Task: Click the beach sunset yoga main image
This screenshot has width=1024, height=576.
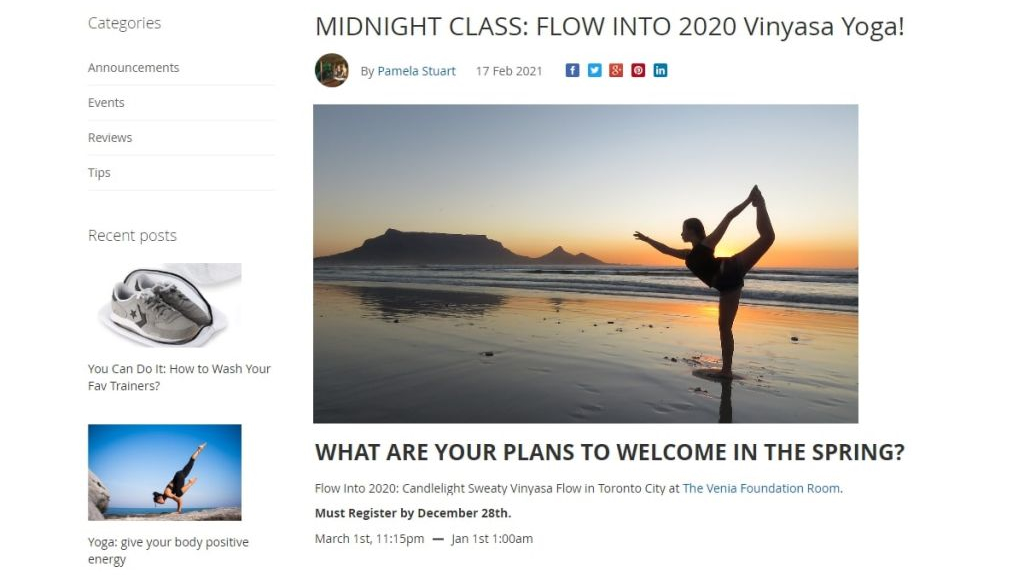Action: click(x=586, y=264)
